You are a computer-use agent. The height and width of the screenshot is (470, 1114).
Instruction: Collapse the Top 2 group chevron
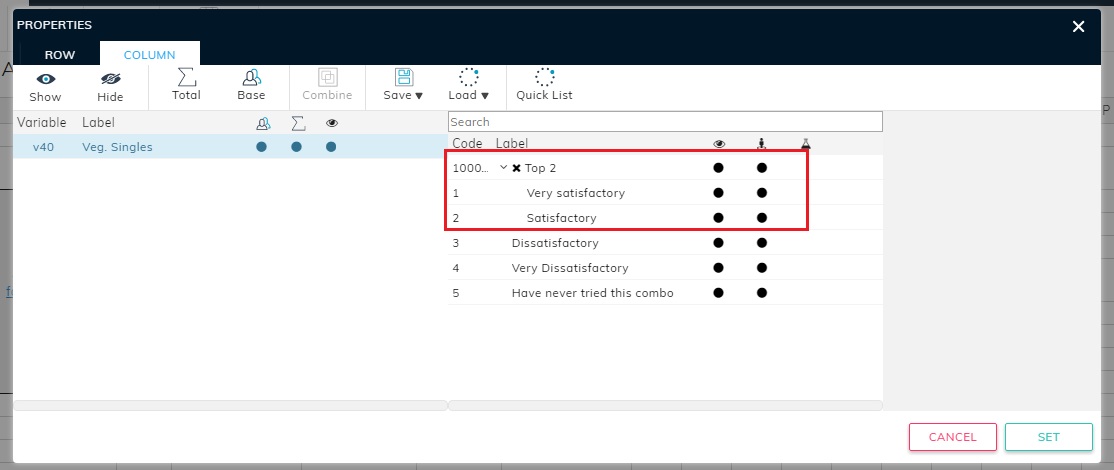click(x=503, y=168)
